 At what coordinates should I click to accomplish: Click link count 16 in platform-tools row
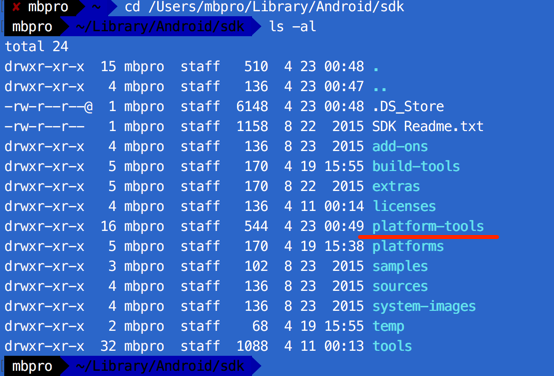click(108, 227)
